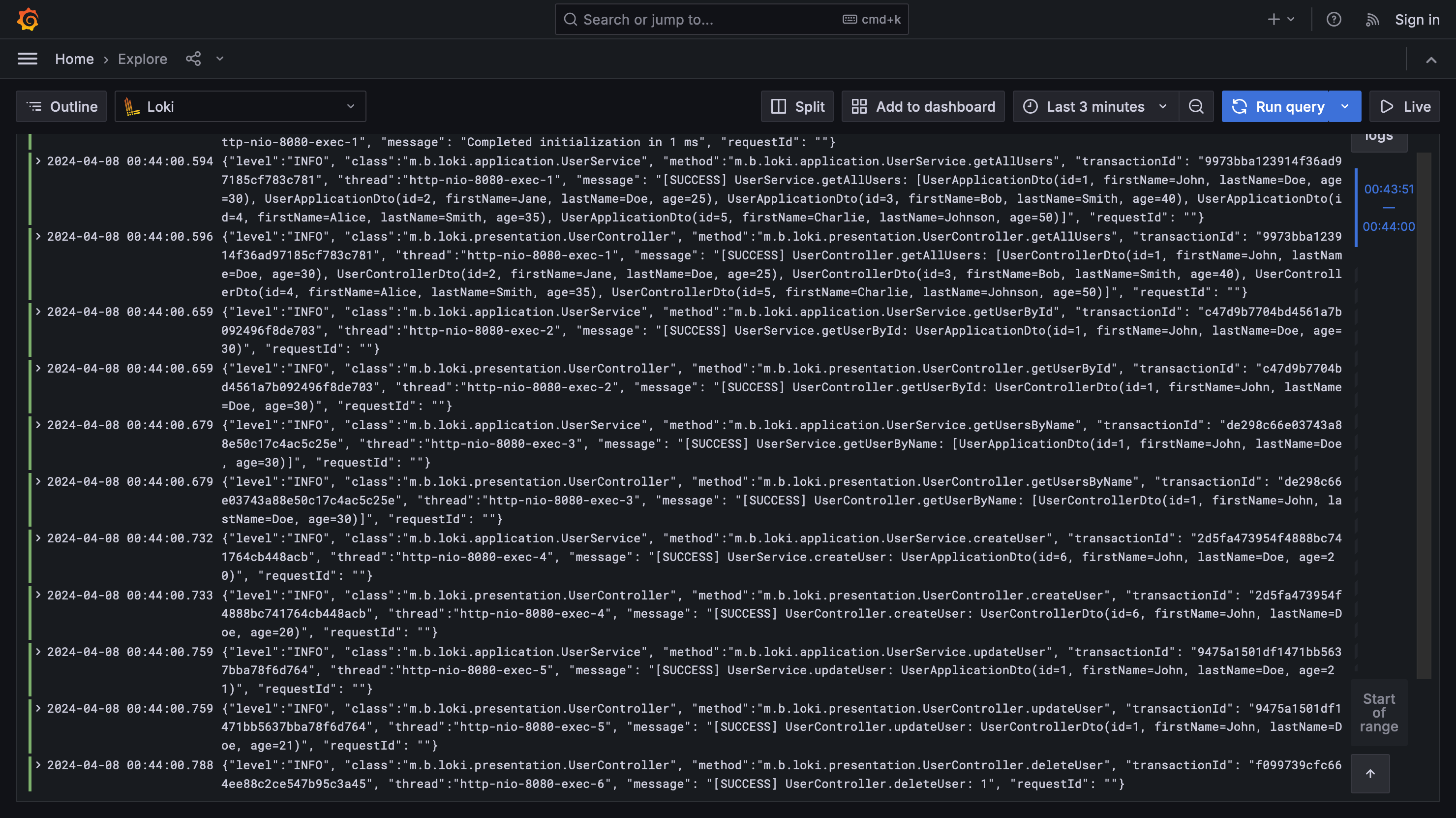Image resolution: width=1456 pixels, height=818 pixels.
Task: Open the Loki data source dropdown
Action: [x=240, y=106]
